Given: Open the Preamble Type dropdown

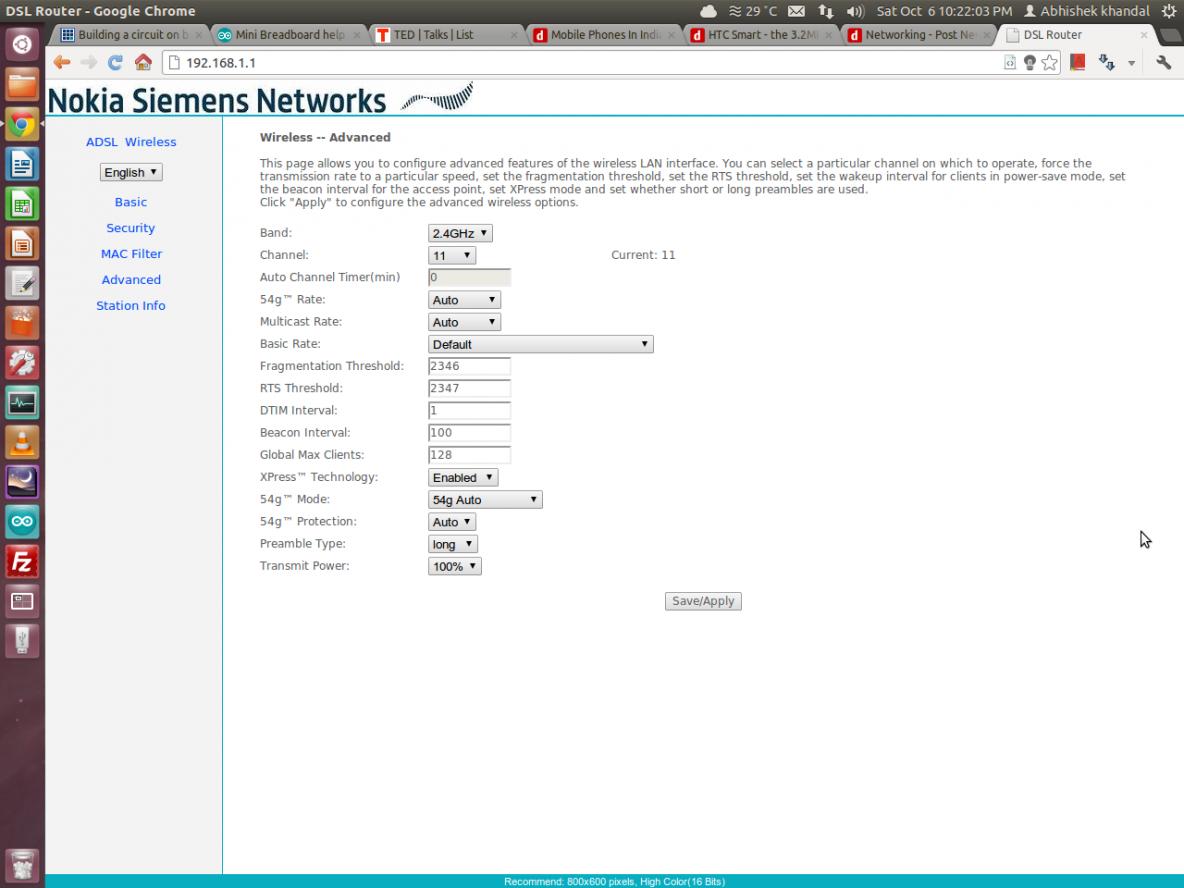Looking at the screenshot, I should (x=452, y=544).
